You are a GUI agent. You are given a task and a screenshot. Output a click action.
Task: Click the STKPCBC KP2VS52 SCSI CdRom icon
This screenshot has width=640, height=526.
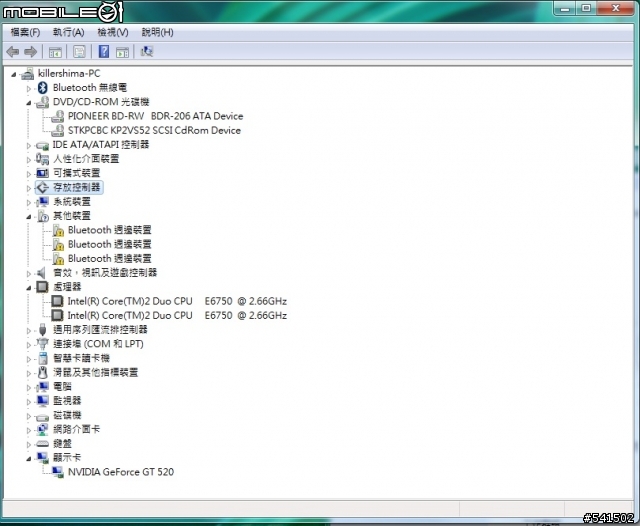click(x=58, y=131)
